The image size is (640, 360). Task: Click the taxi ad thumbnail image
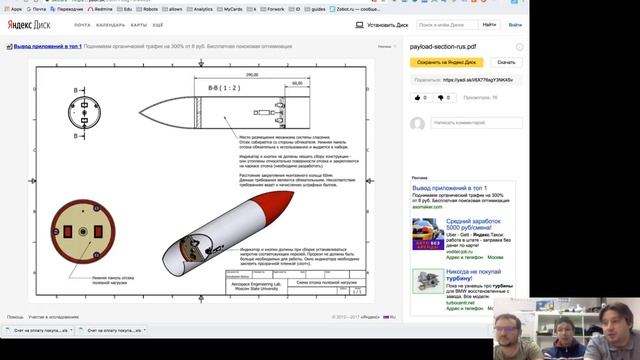point(428,234)
